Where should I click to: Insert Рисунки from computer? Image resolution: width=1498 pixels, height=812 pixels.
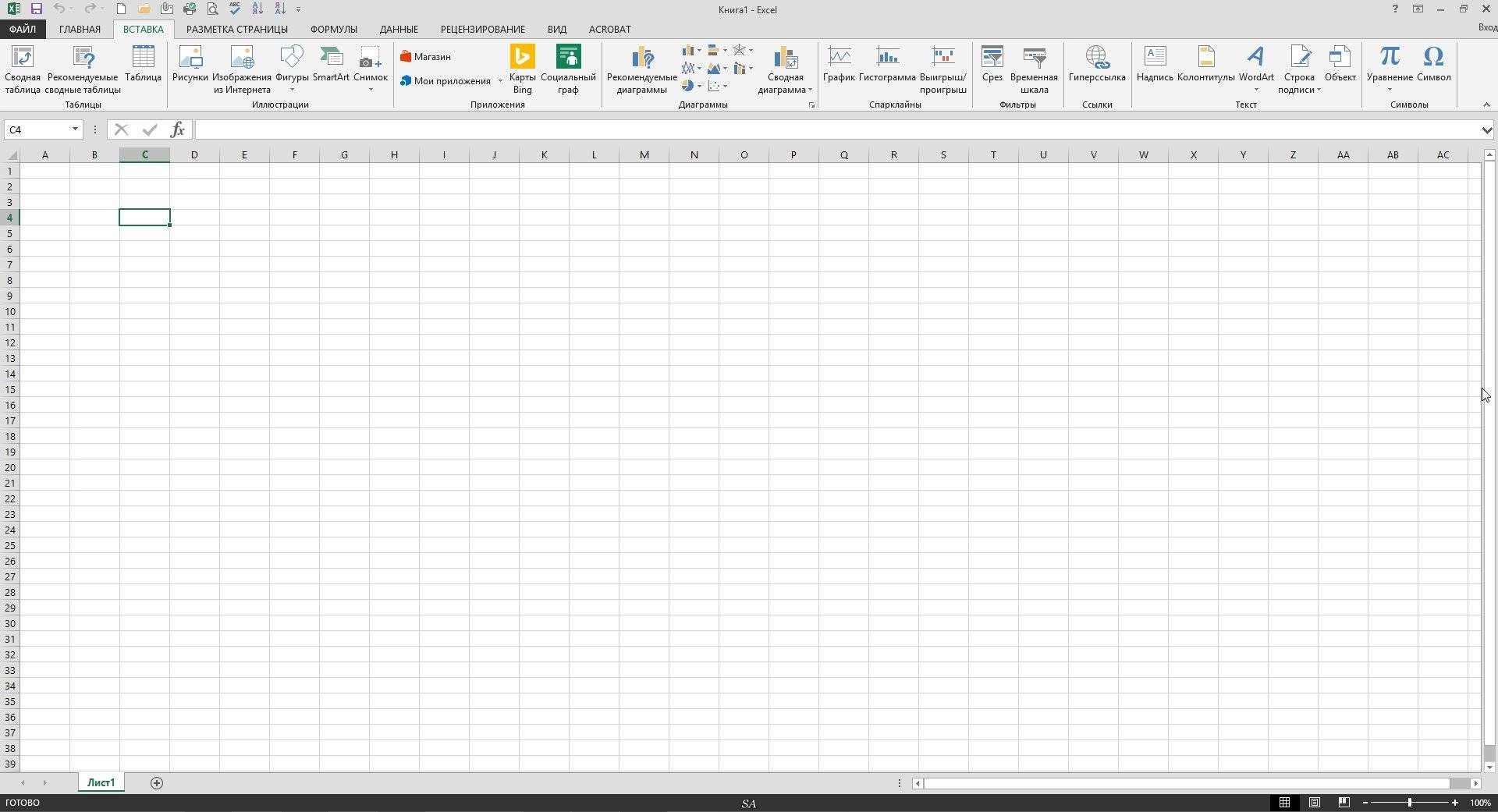(x=190, y=64)
